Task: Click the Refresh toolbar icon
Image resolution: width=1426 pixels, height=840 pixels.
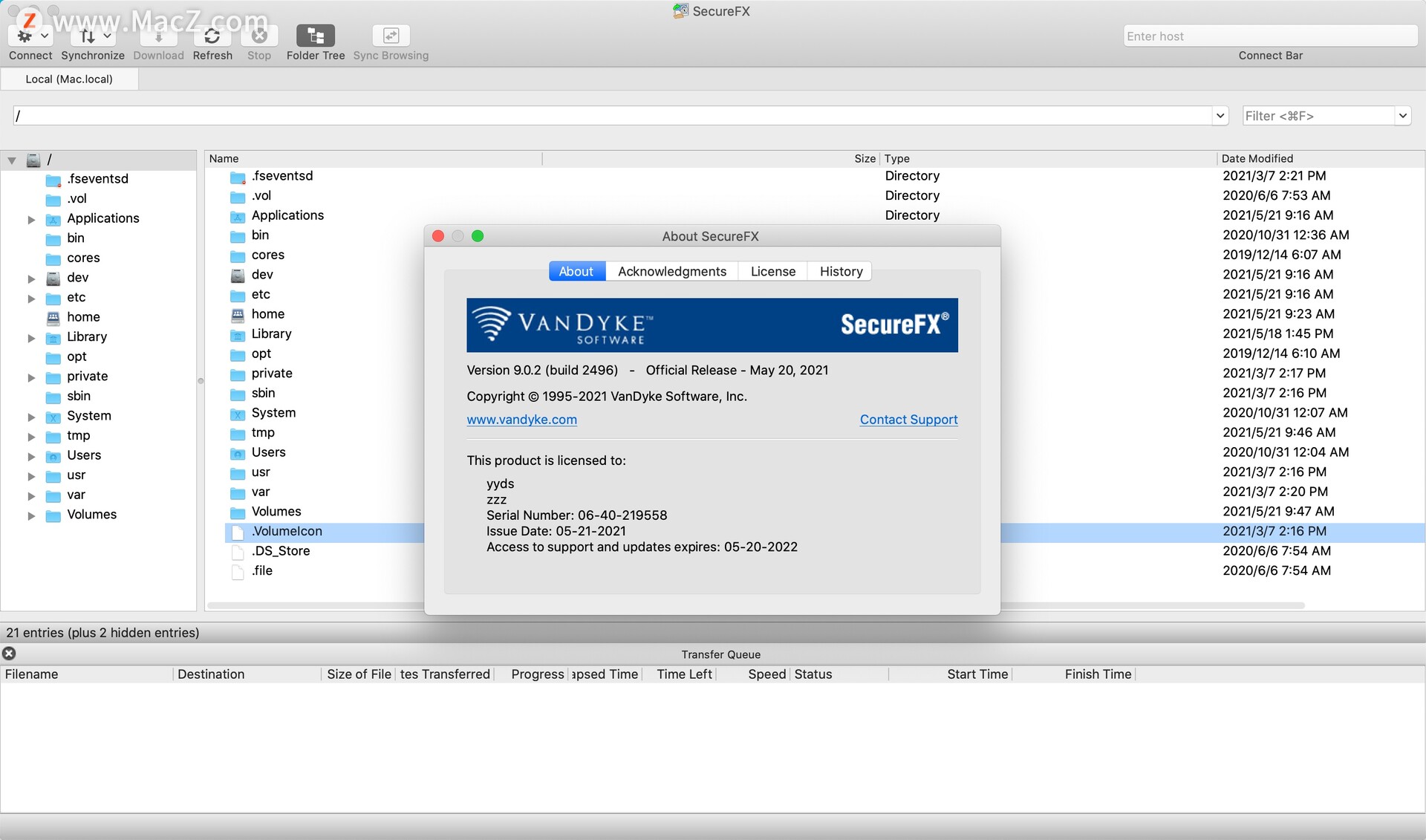Action: [212, 36]
